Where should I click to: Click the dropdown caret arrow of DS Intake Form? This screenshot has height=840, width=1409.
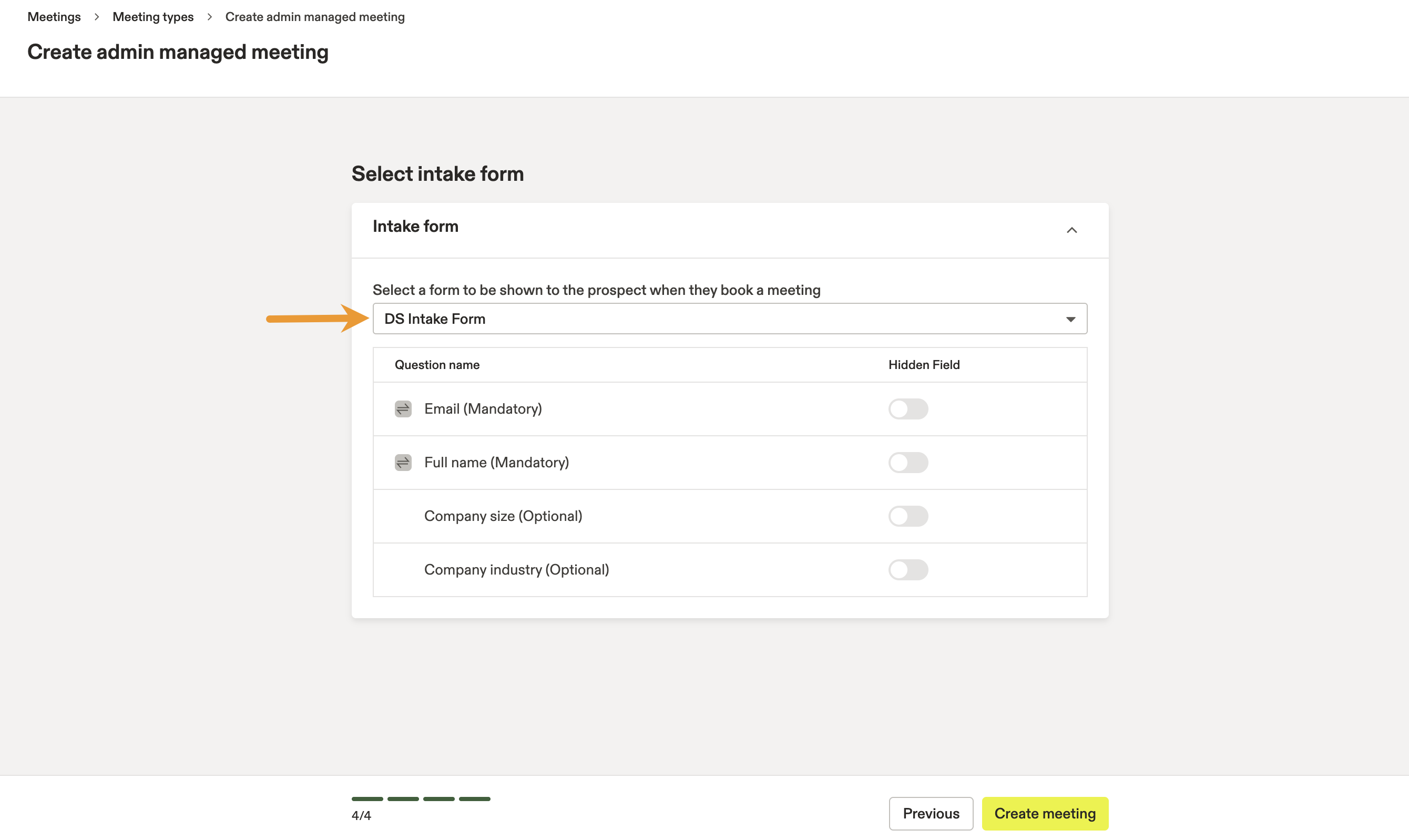coord(1070,319)
